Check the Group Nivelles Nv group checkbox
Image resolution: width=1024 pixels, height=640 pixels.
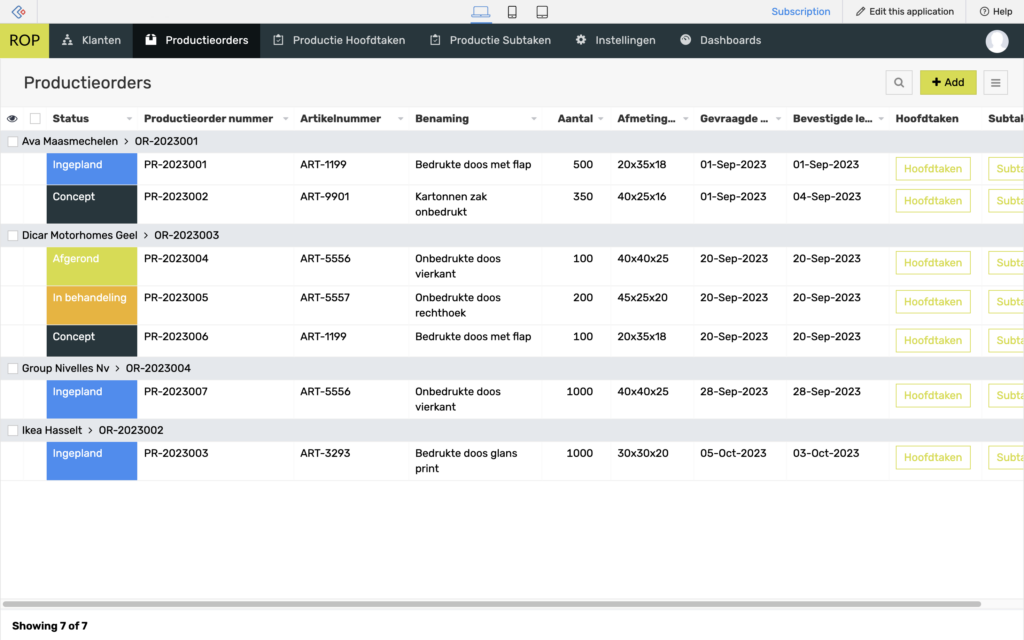[x=12, y=368]
